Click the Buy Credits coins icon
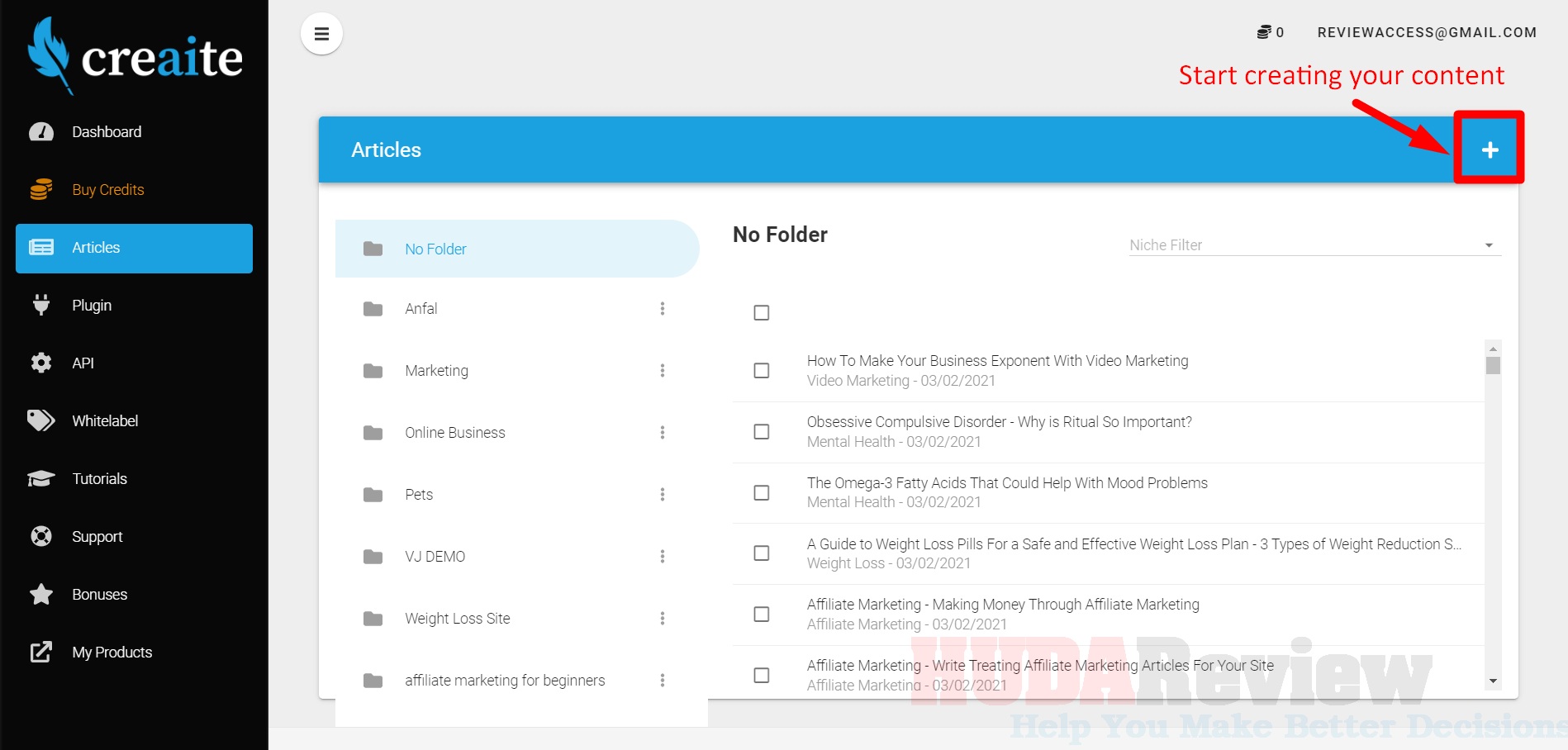This screenshot has width=1568, height=750. [41, 190]
